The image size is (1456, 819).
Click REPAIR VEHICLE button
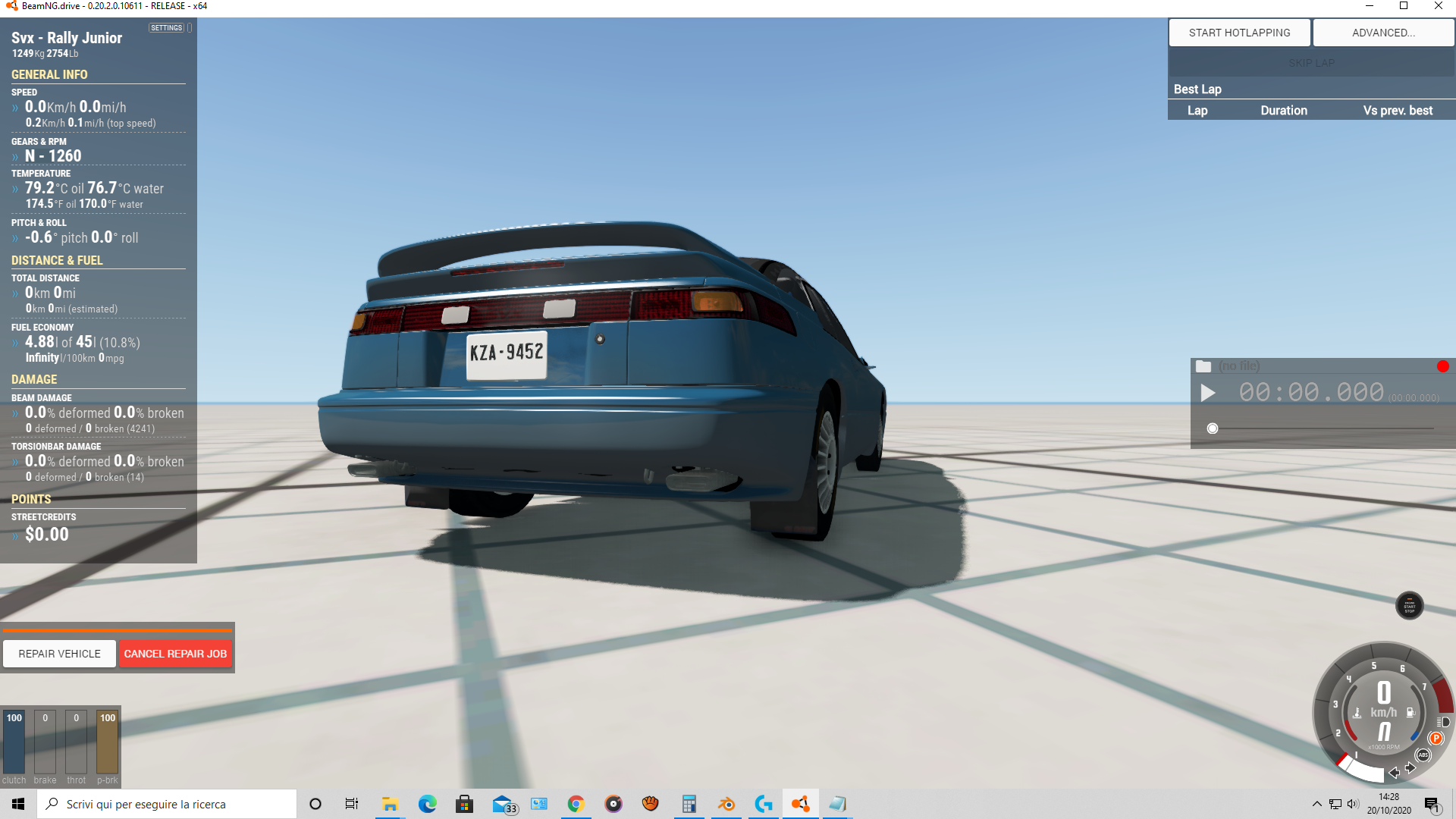pyautogui.click(x=59, y=654)
